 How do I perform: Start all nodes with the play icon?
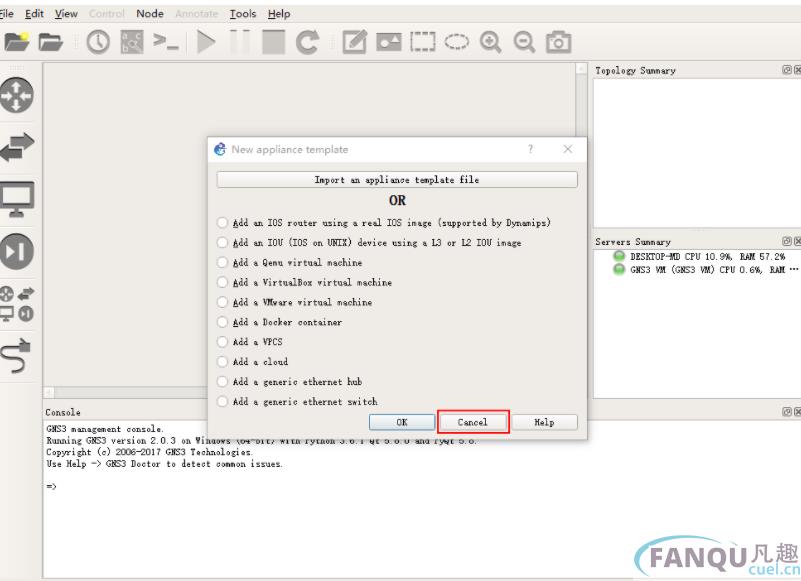coord(206,41)
